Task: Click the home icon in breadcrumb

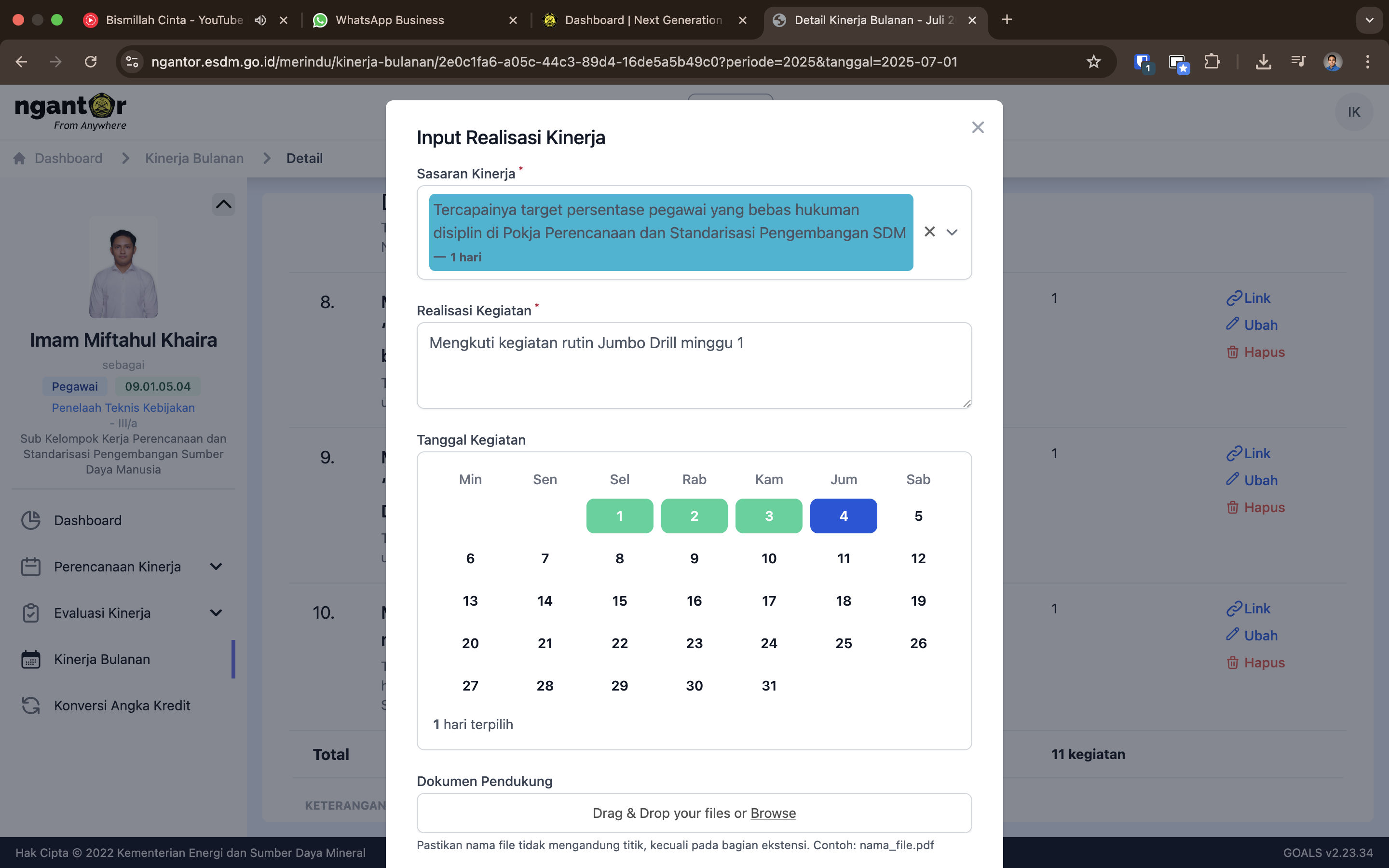Action: 19,159
